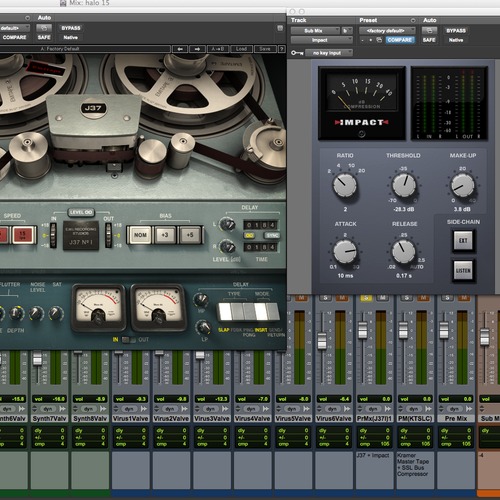Open the dyn selector on Virus3Valve track
Image resolution: width=500 pixels, height=500 pixels.
pos(210,409)
